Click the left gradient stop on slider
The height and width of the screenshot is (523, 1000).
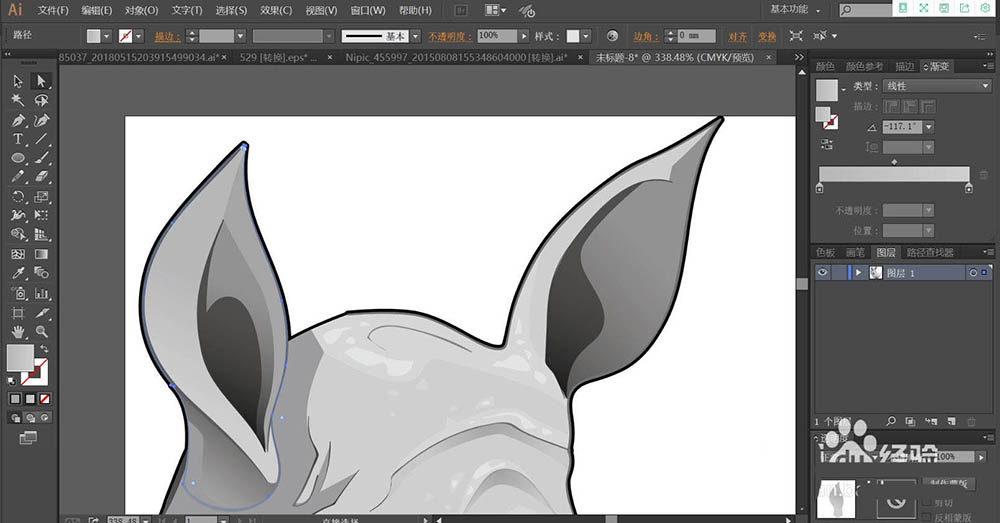820,188
